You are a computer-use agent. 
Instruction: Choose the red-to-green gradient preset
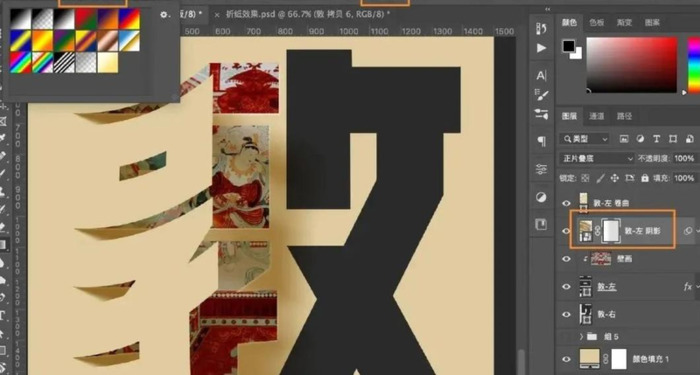85,19
